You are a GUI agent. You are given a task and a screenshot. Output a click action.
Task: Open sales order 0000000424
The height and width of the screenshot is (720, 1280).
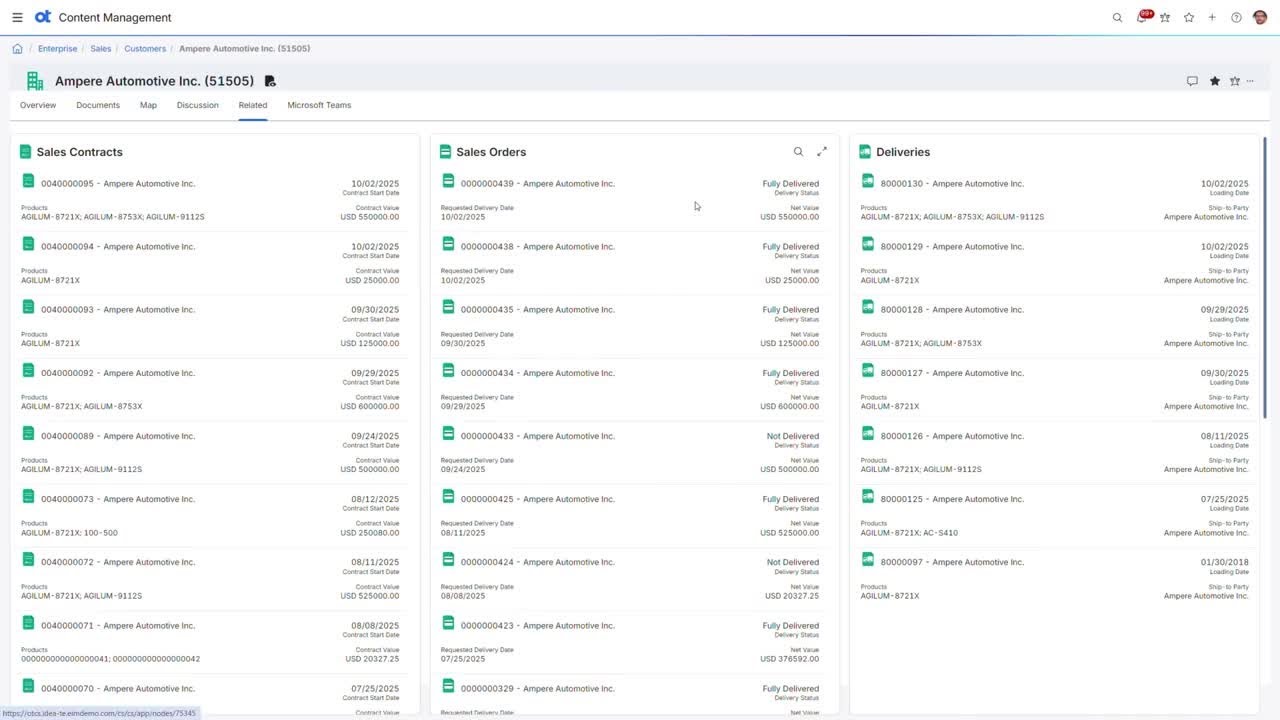click(x=538, y=562)
